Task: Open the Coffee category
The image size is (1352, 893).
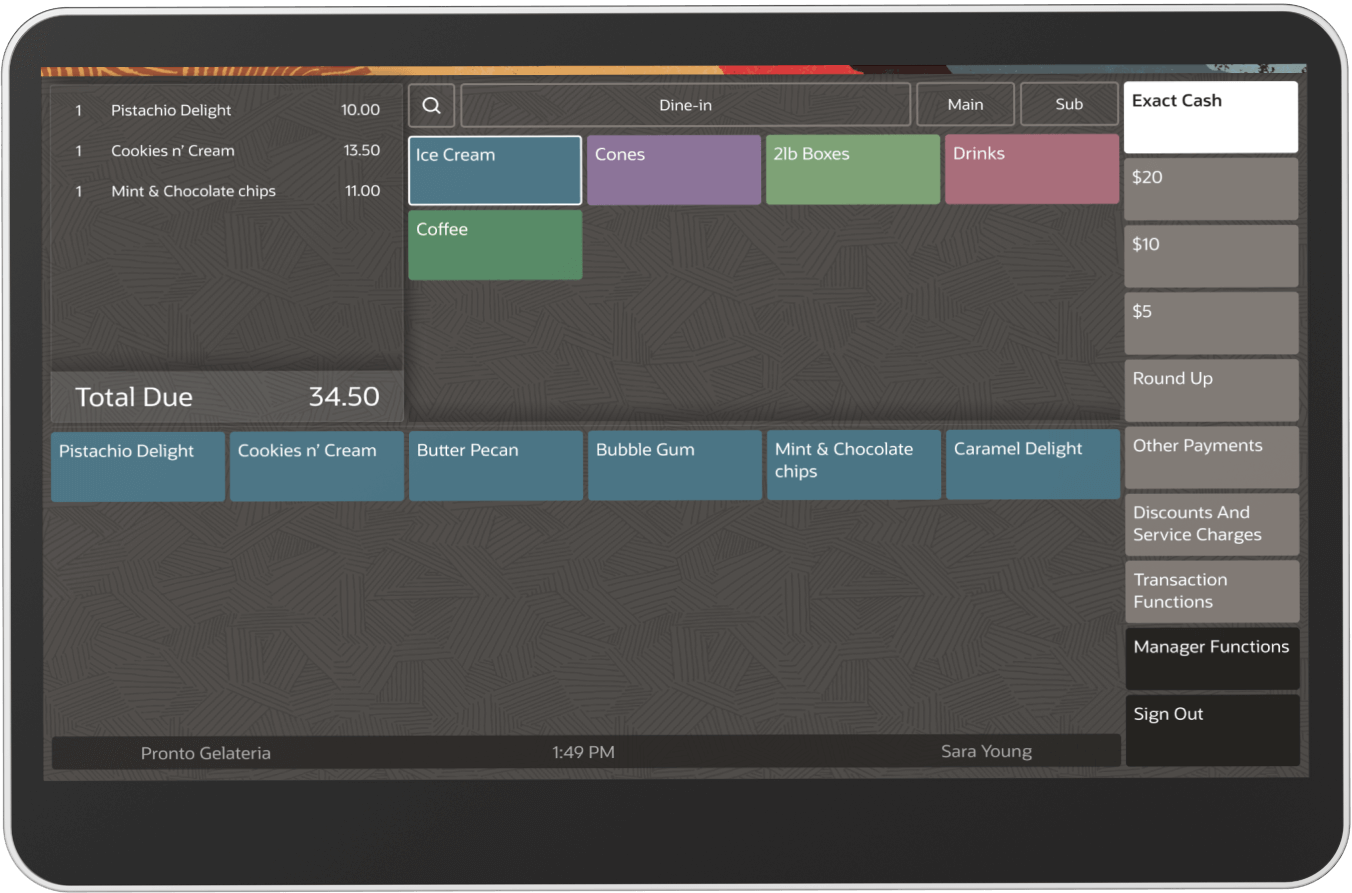Action: click(494, 244)
